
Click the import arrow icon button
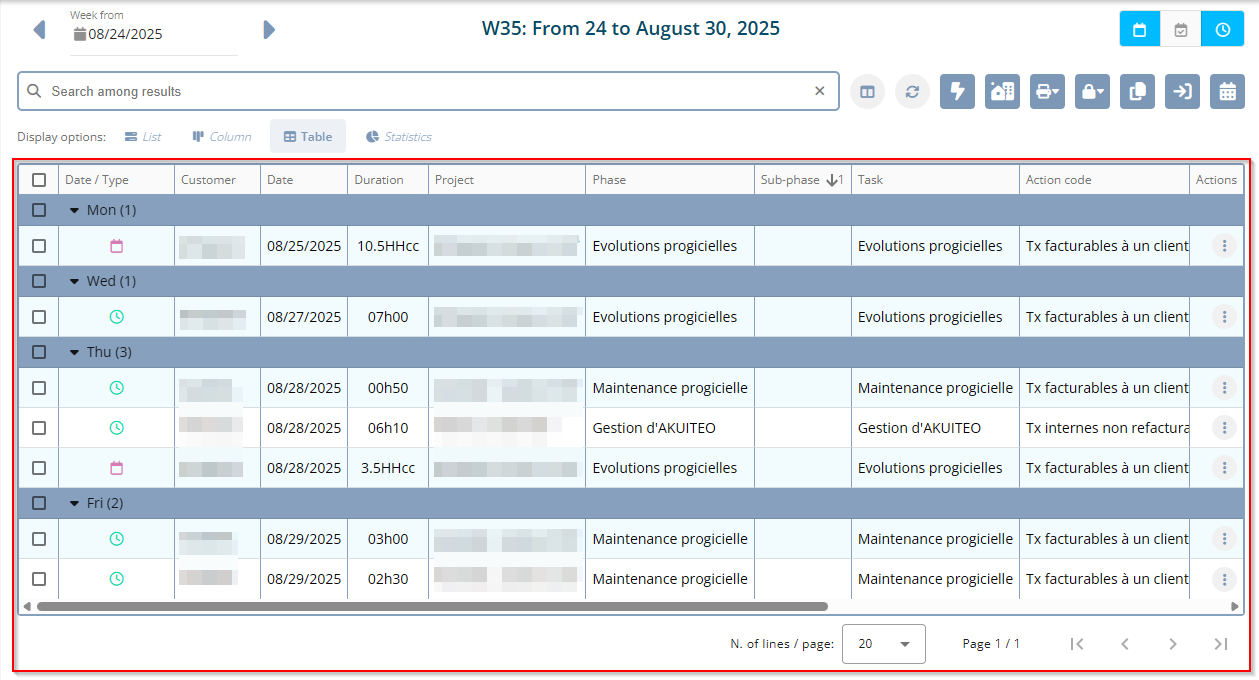pyautogui.click(x=1182, y=91)
